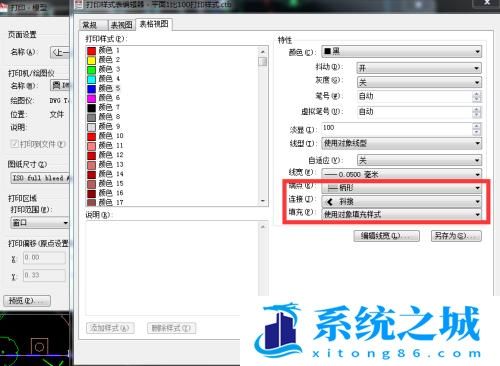Click the 删除样式 button
Image resolution: width=500 pixels, height=366 pixels.
point(172,328)
